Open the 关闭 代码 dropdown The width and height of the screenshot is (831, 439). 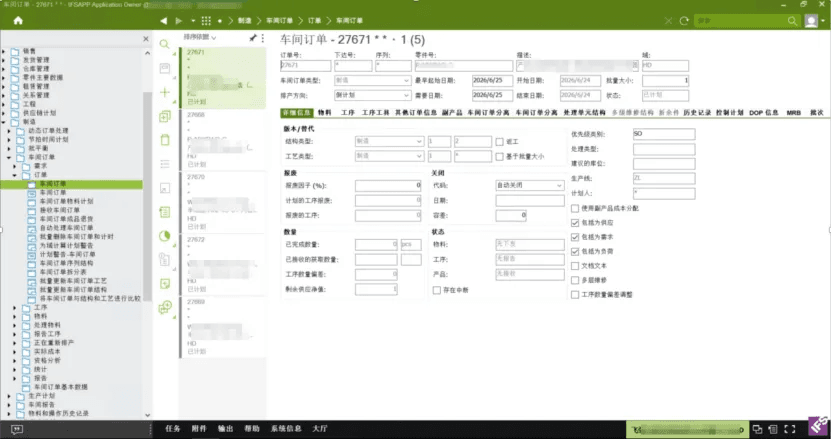click(529, 186)
